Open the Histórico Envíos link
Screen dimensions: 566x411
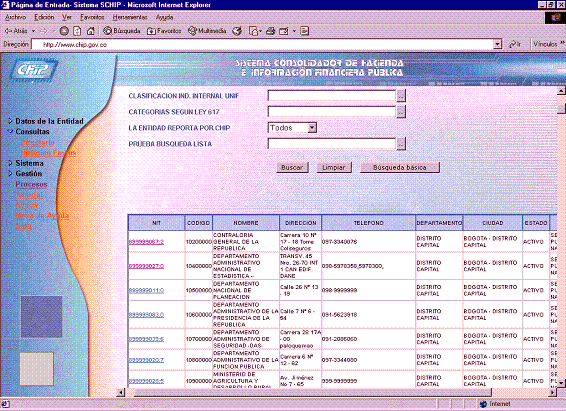(x=48, y=153)
